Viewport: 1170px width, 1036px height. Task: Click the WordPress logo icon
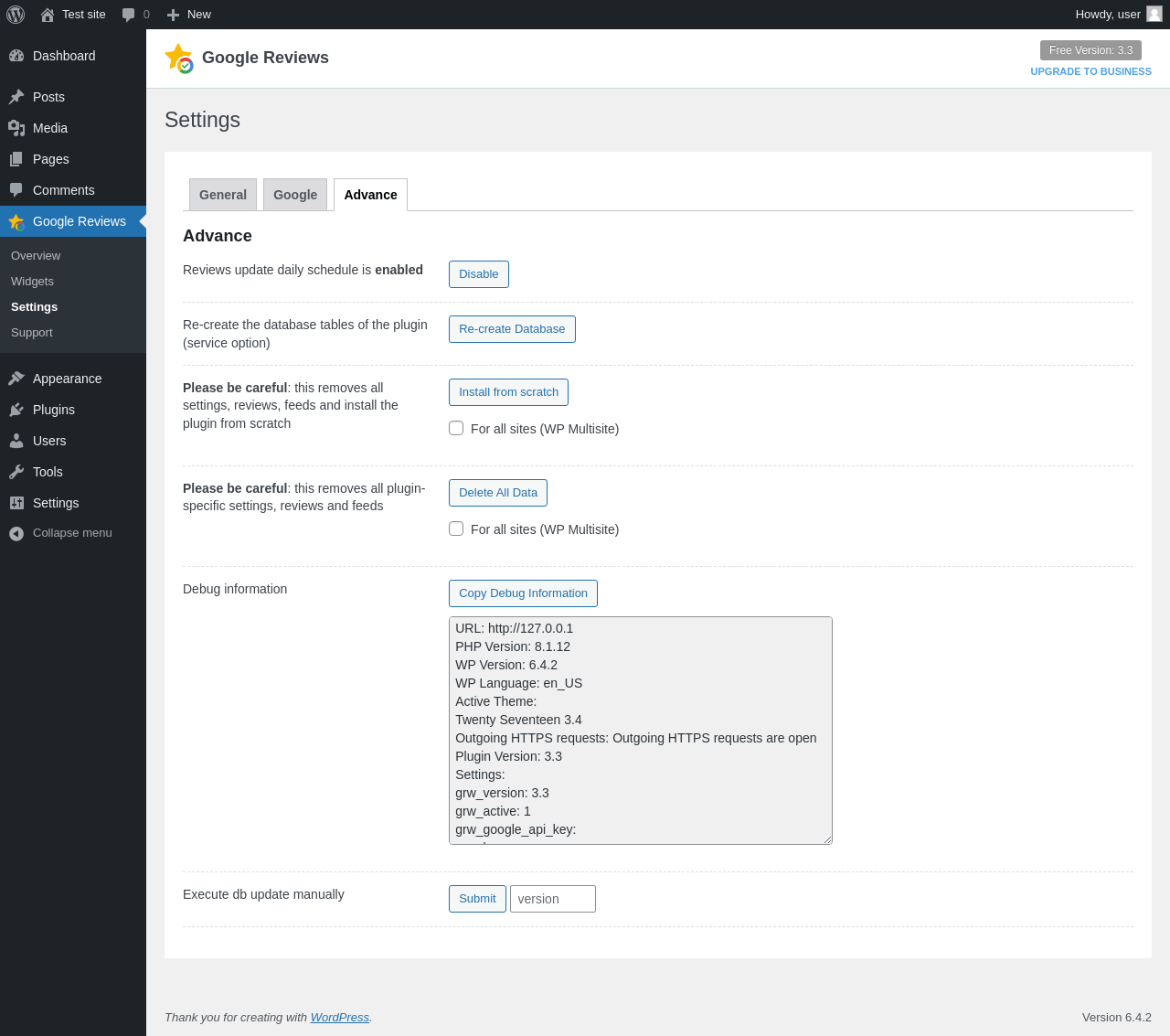16,15
